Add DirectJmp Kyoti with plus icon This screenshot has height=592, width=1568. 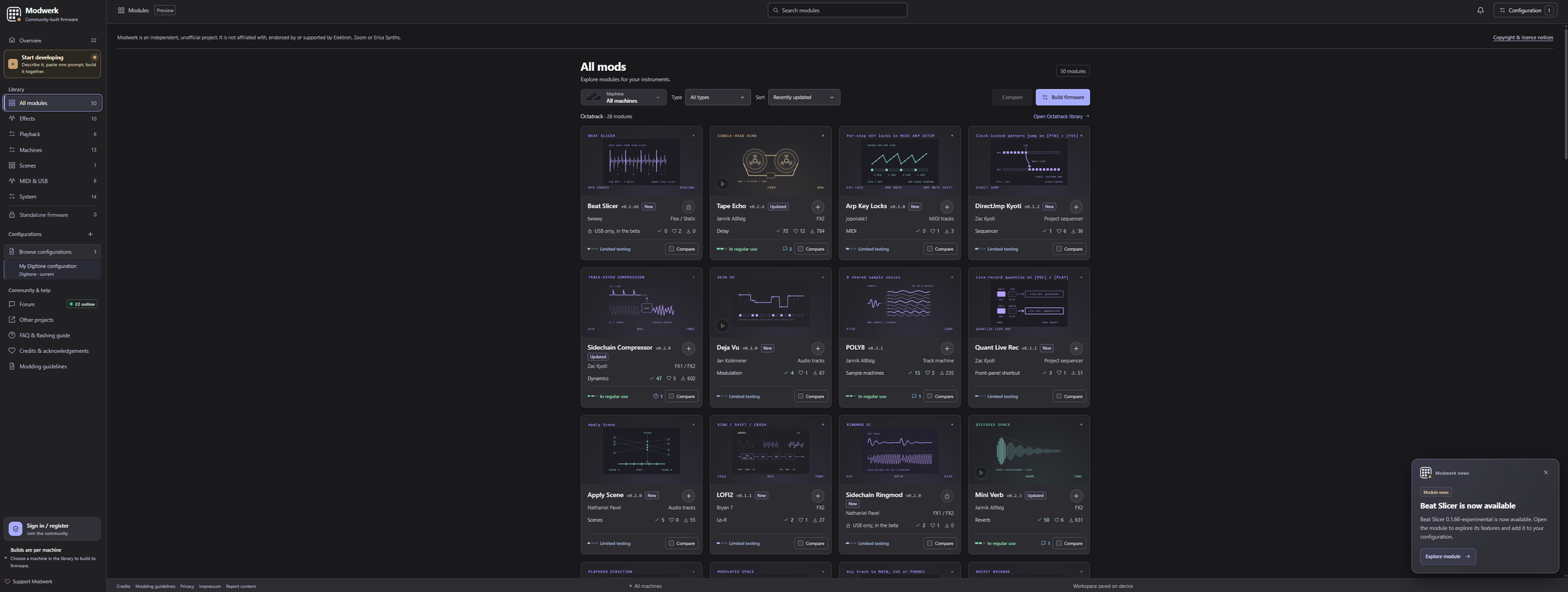1076,206
